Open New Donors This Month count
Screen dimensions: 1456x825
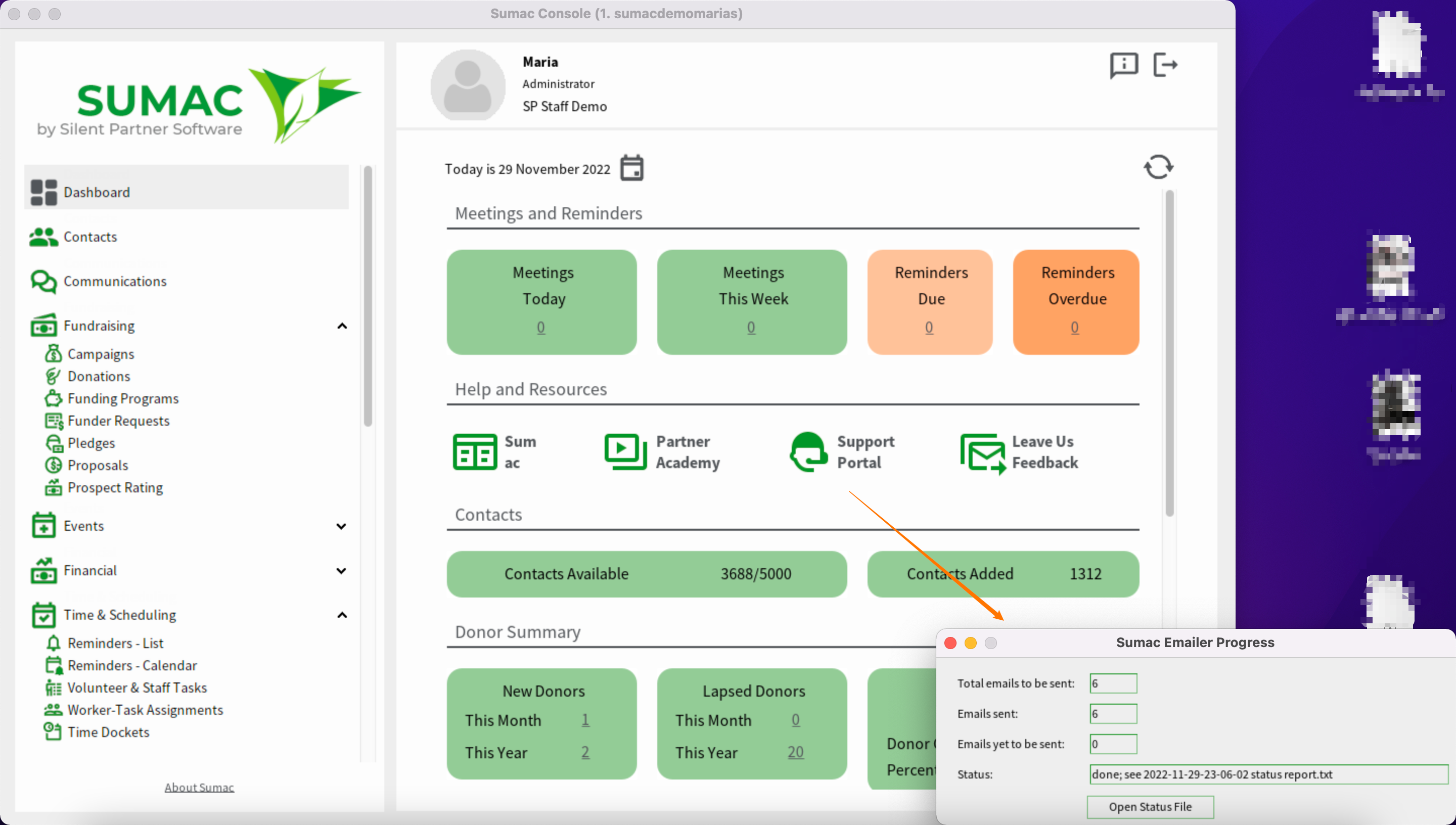585,720
